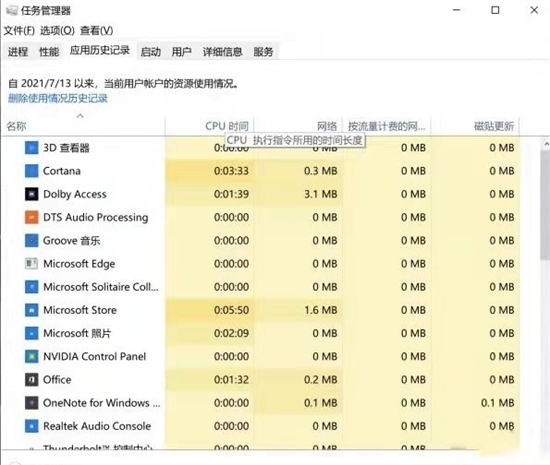Click the Microsoft 照片 name text
Screen dimensions: 550x465
pyautogui.click(x=77, y=333)
